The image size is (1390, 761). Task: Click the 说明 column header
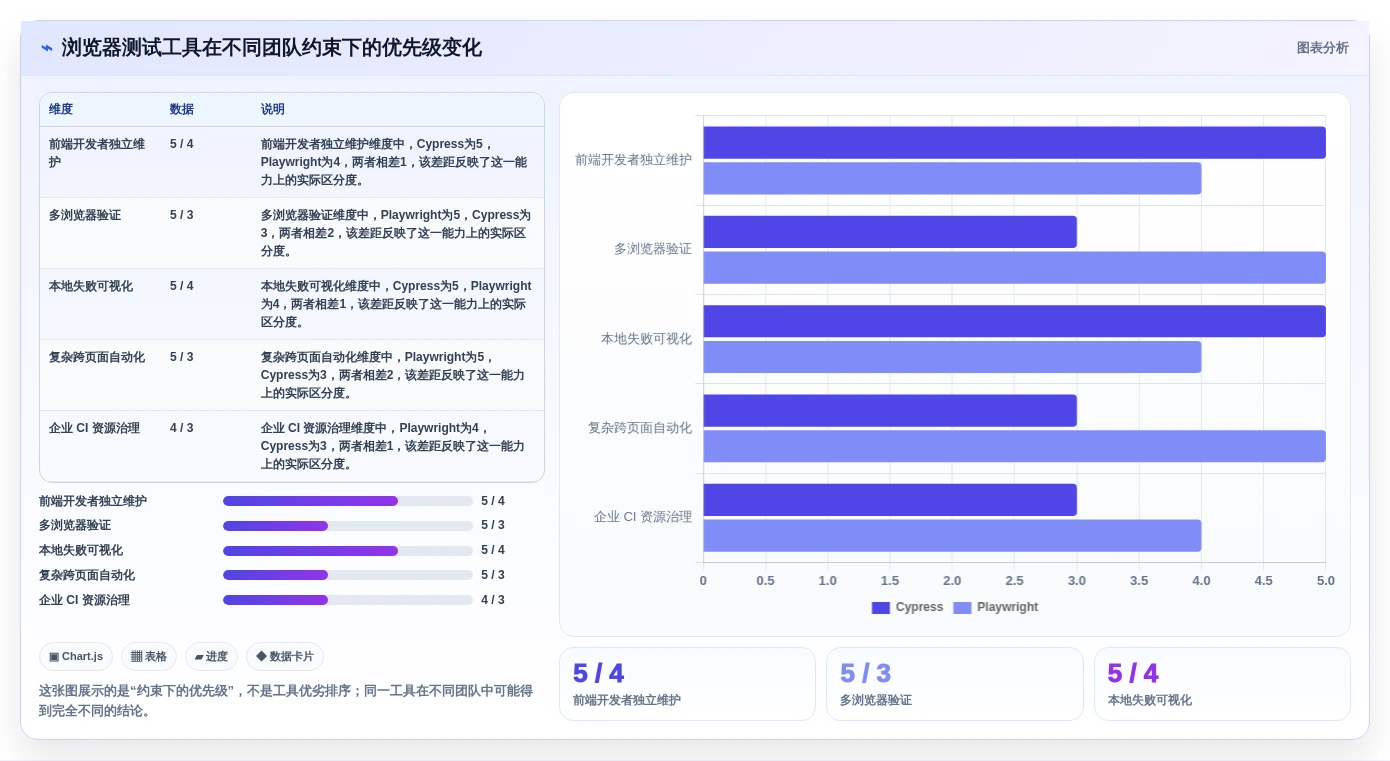point(273,109)
